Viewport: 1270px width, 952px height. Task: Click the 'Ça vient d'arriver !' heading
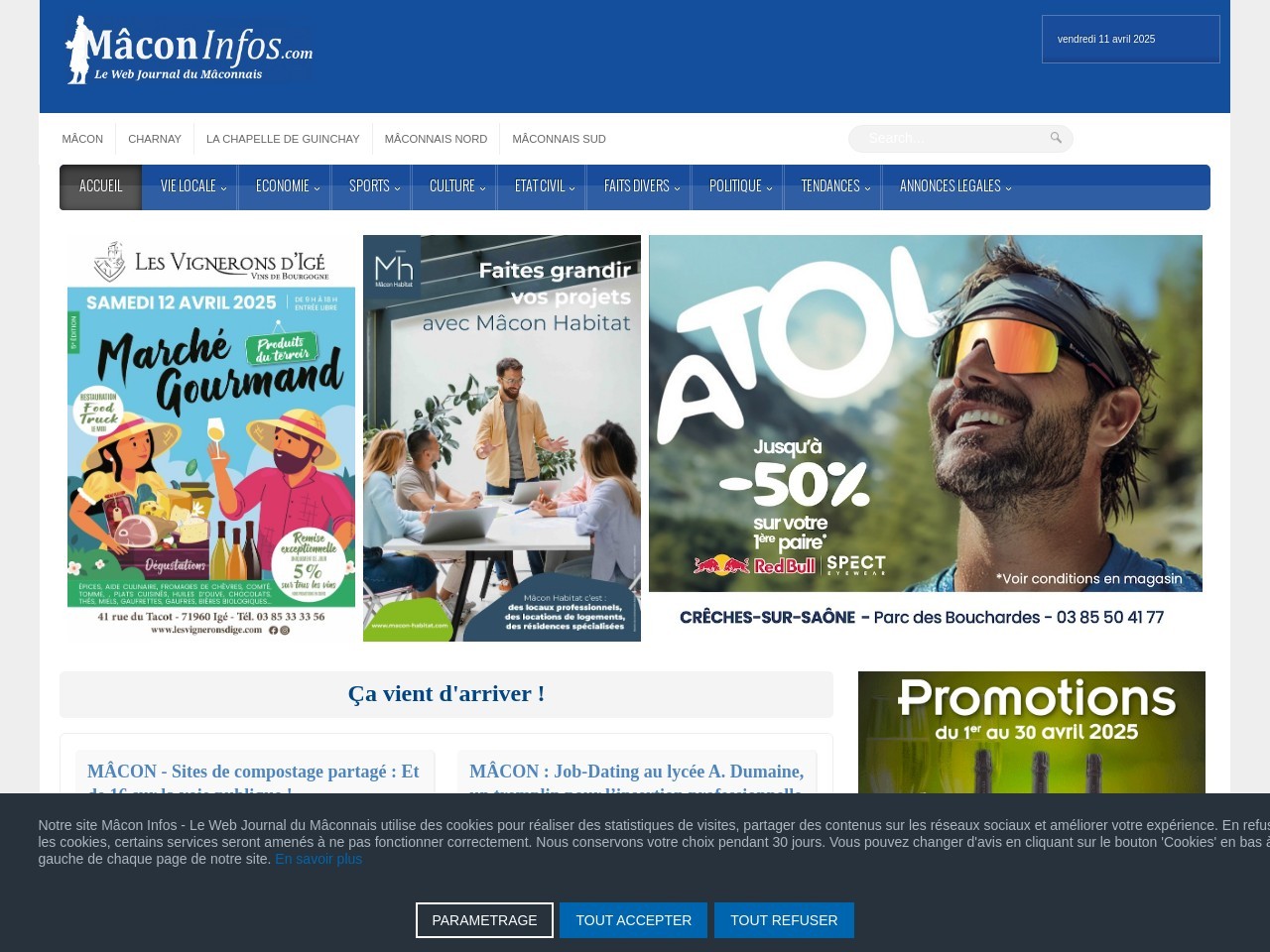pyautogui.click(x=446, y=694)
